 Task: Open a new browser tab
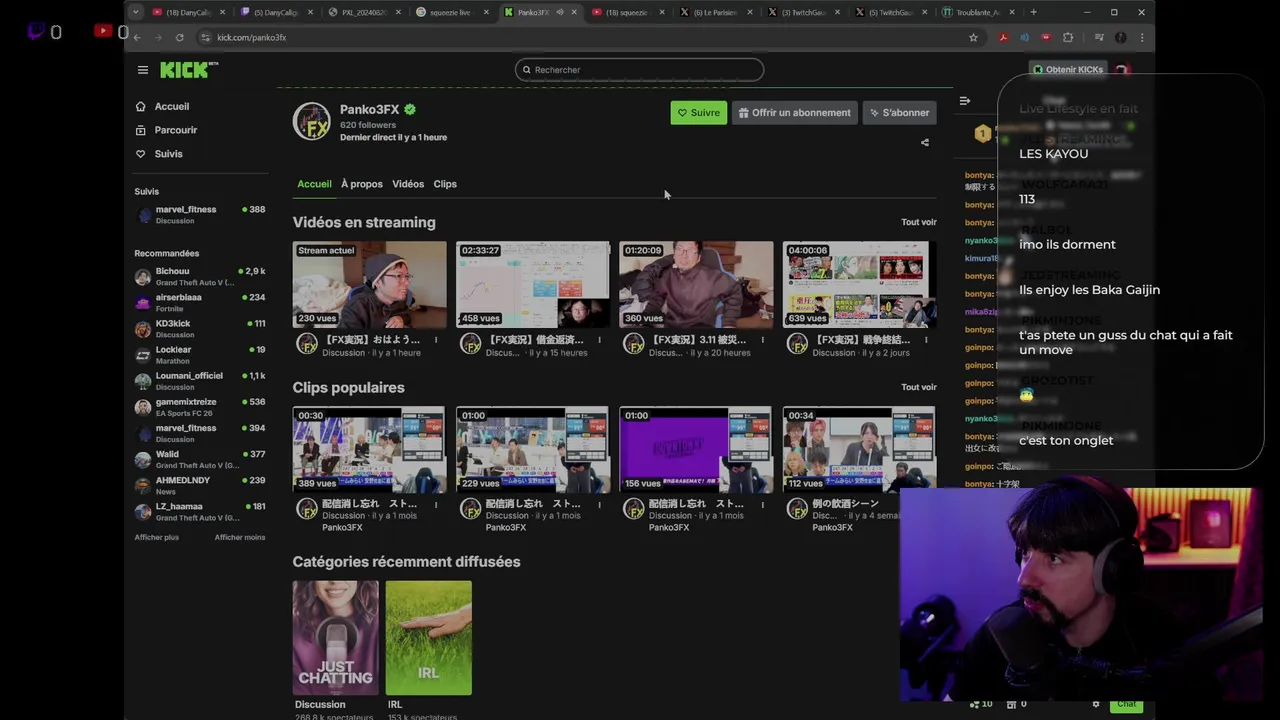click(1033, 12)
